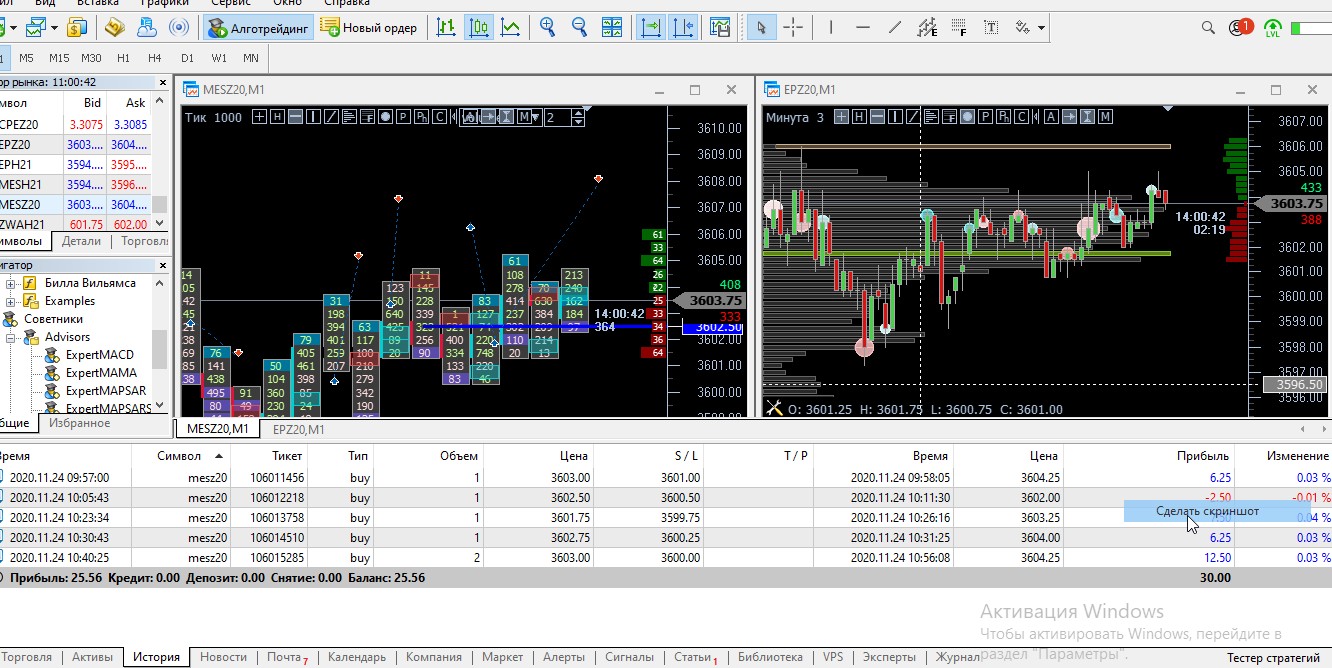Toggle chart auto scroll to end
The width and height of the screenshot is (1332, 668).
(651, 28)
